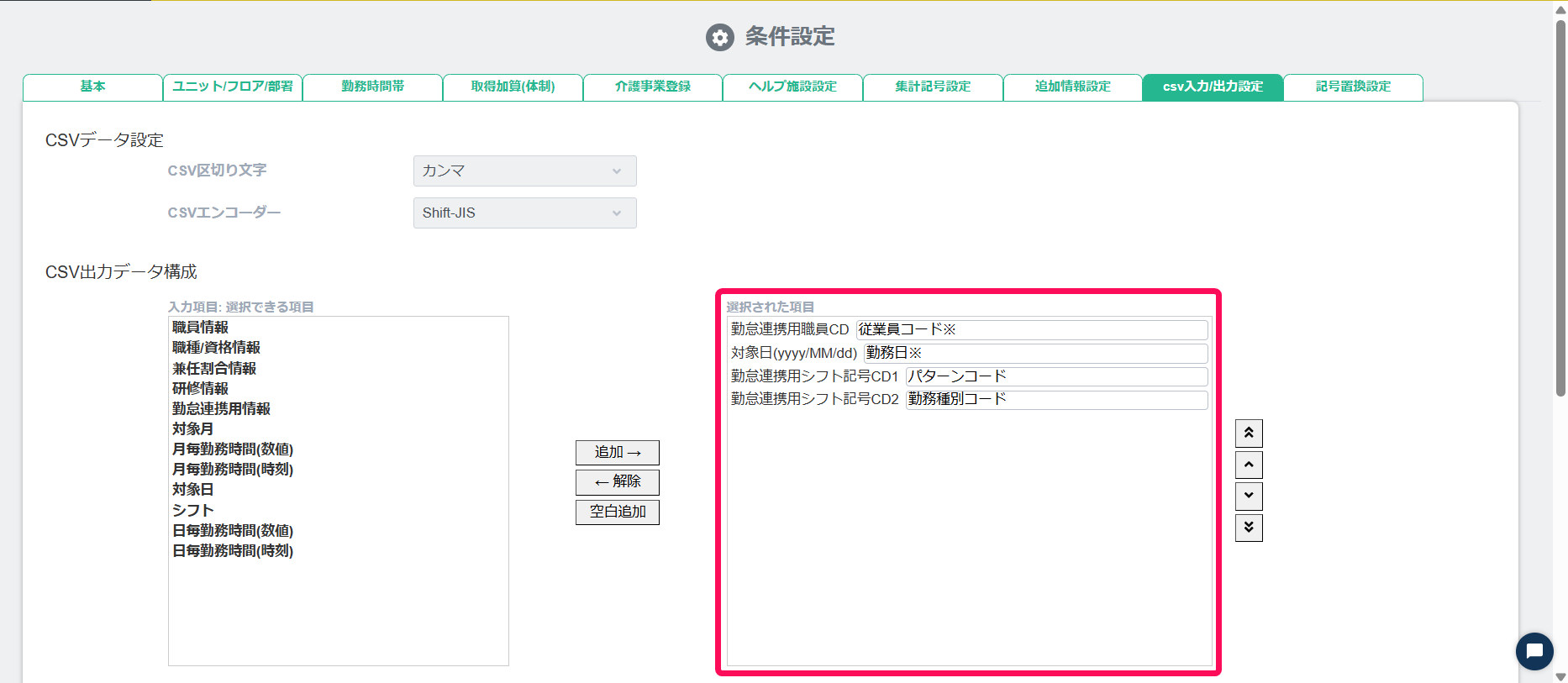Edit the パターンコード input field
Screen dimensions: 1568x683
(x=1057, y=376)
